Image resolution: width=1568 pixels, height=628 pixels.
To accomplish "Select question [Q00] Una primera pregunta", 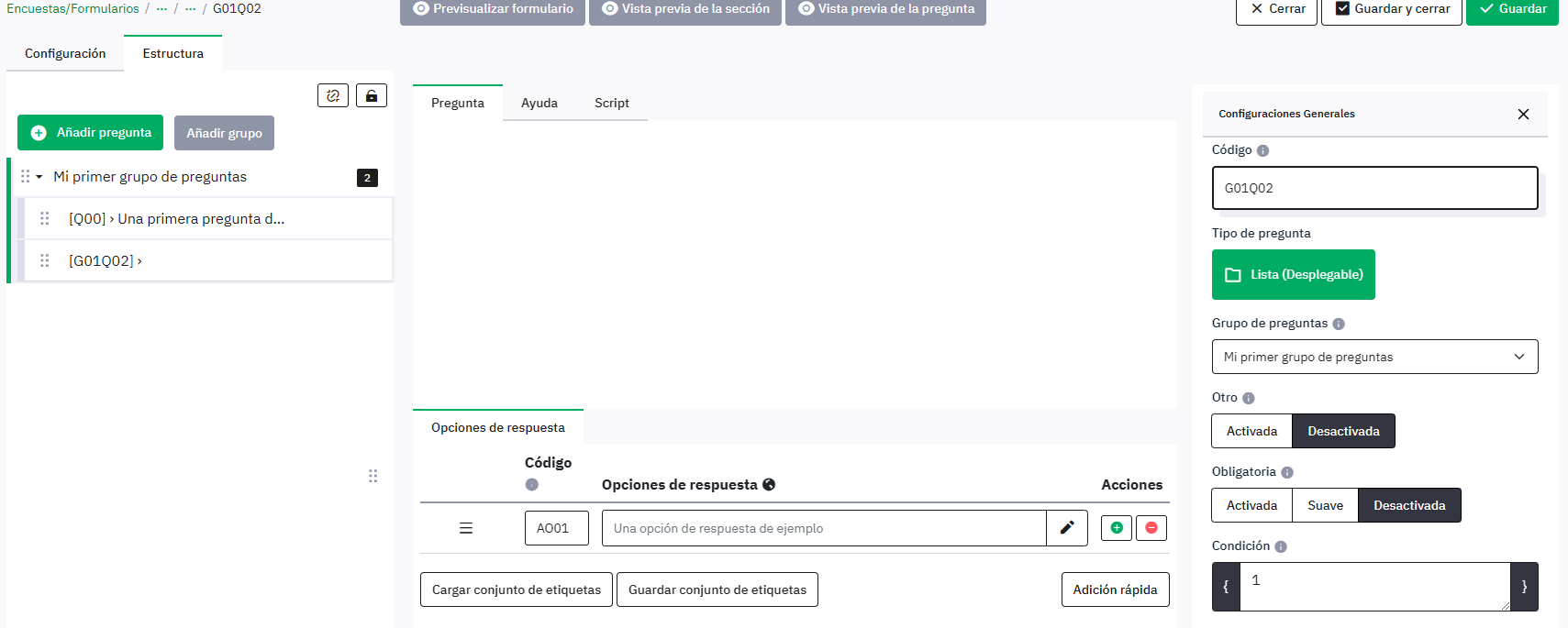I will [x=176, y=219].
